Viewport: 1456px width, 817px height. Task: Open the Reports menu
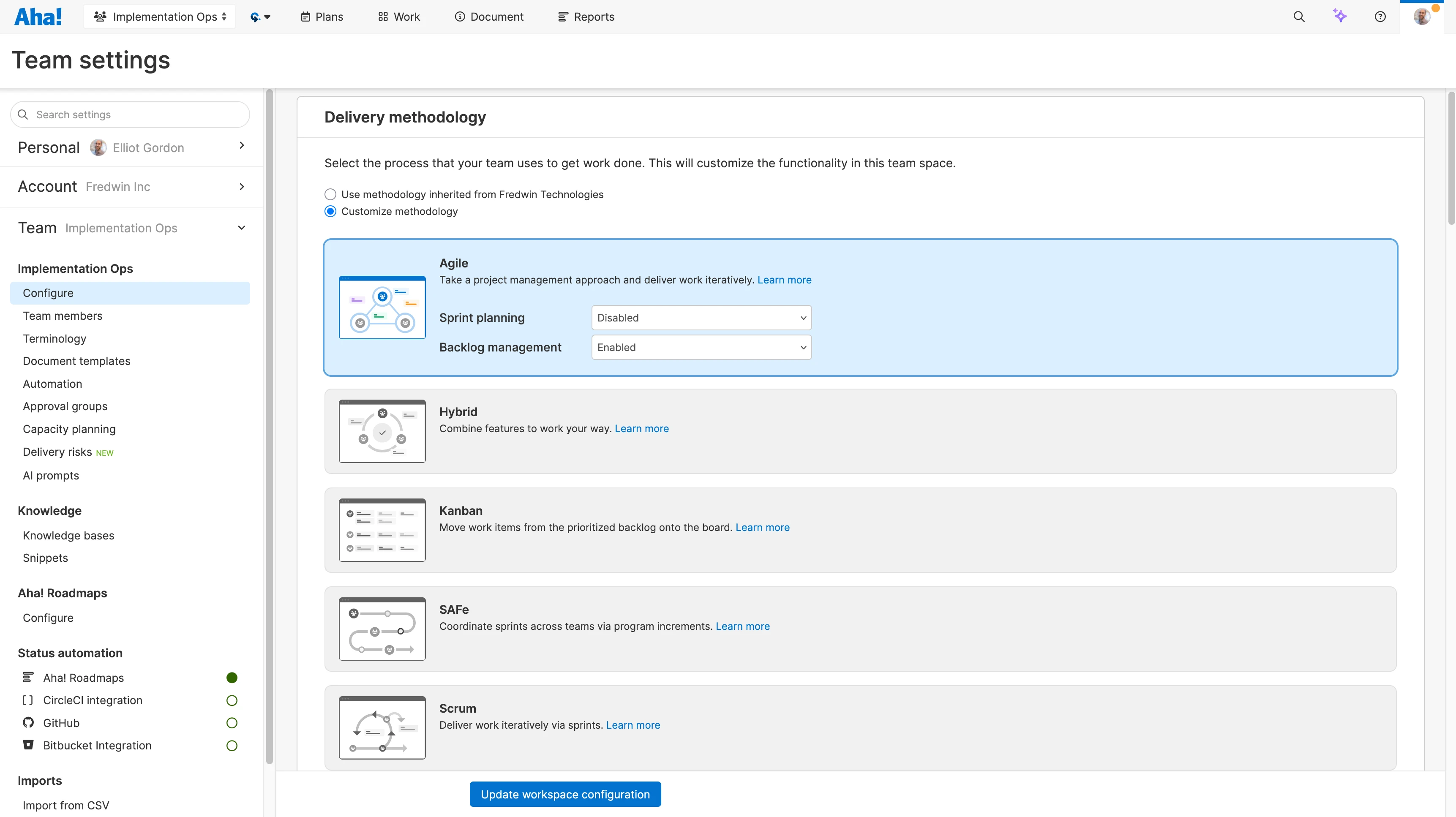[586, 16]
